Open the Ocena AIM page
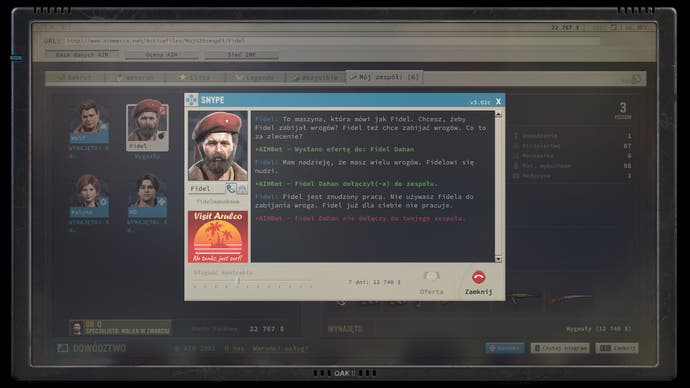 click(x=161, y=55)
